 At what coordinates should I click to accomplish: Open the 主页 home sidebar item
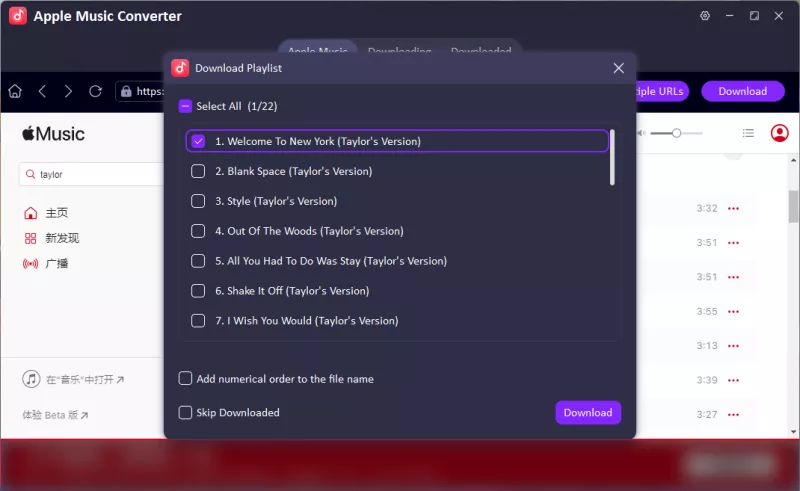tap(45, 213)
